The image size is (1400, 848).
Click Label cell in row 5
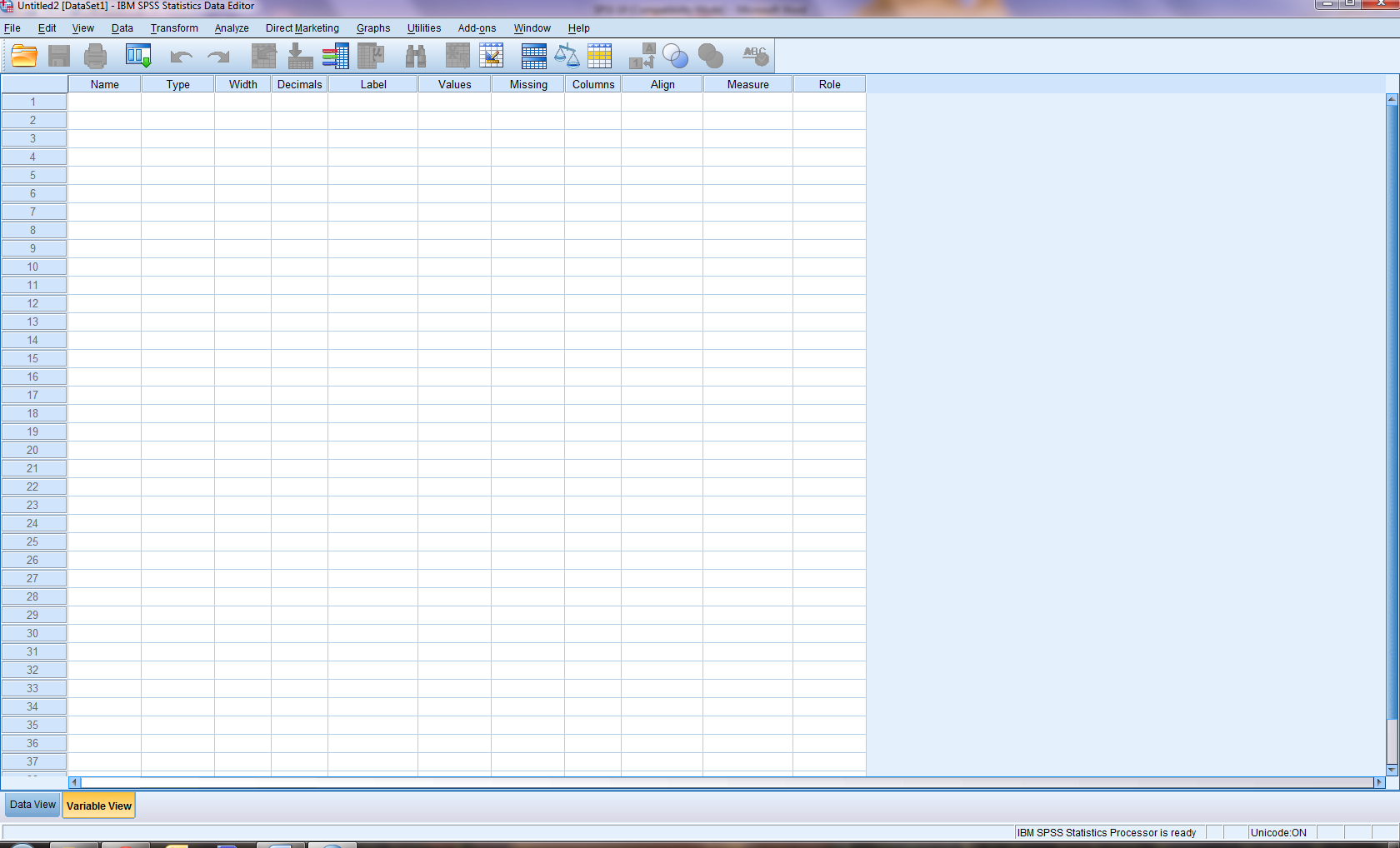pyautogui.click(x=373, y=175)
